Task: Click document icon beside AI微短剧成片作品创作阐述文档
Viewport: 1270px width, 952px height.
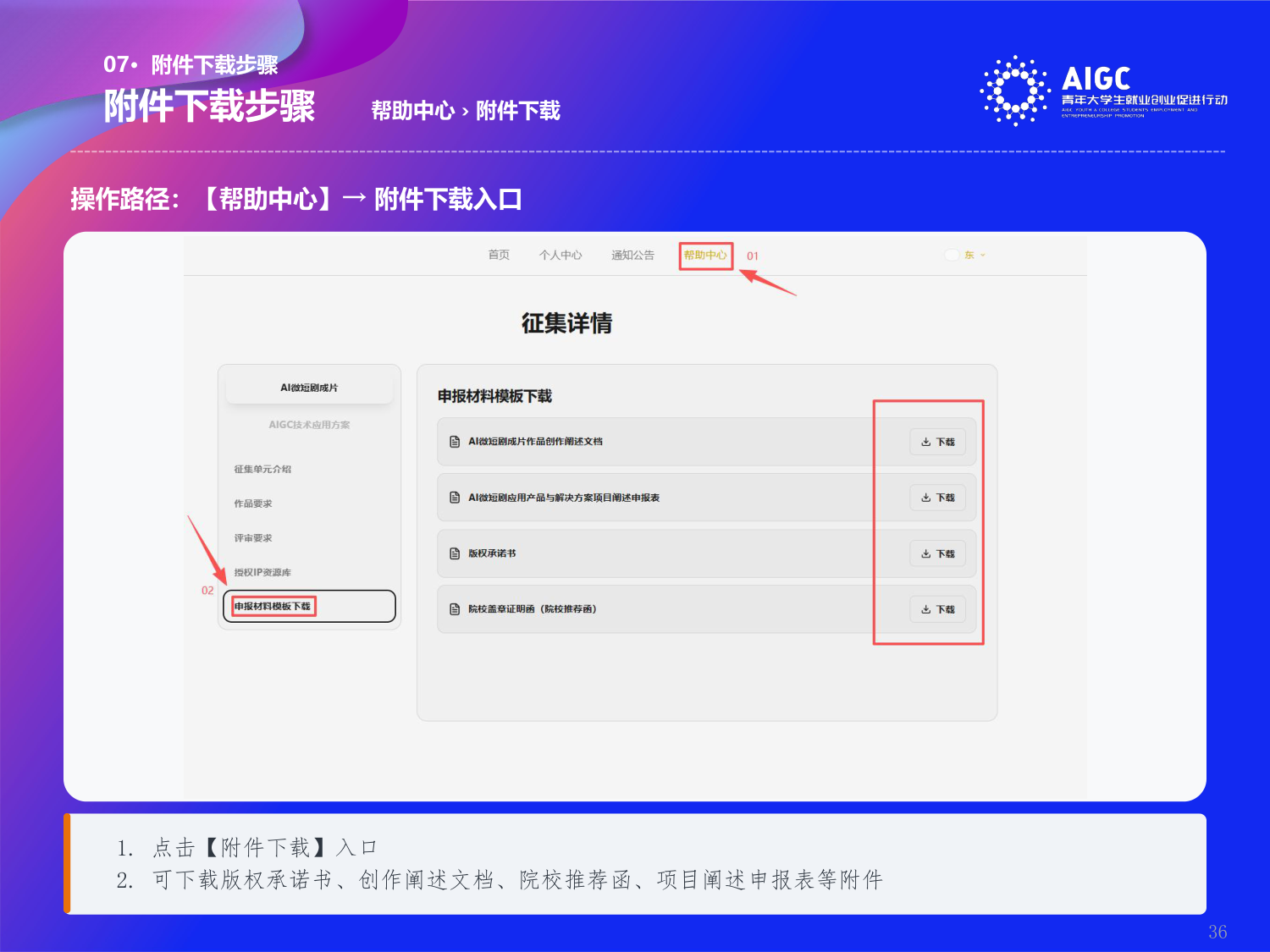Action: coord(455,442)
